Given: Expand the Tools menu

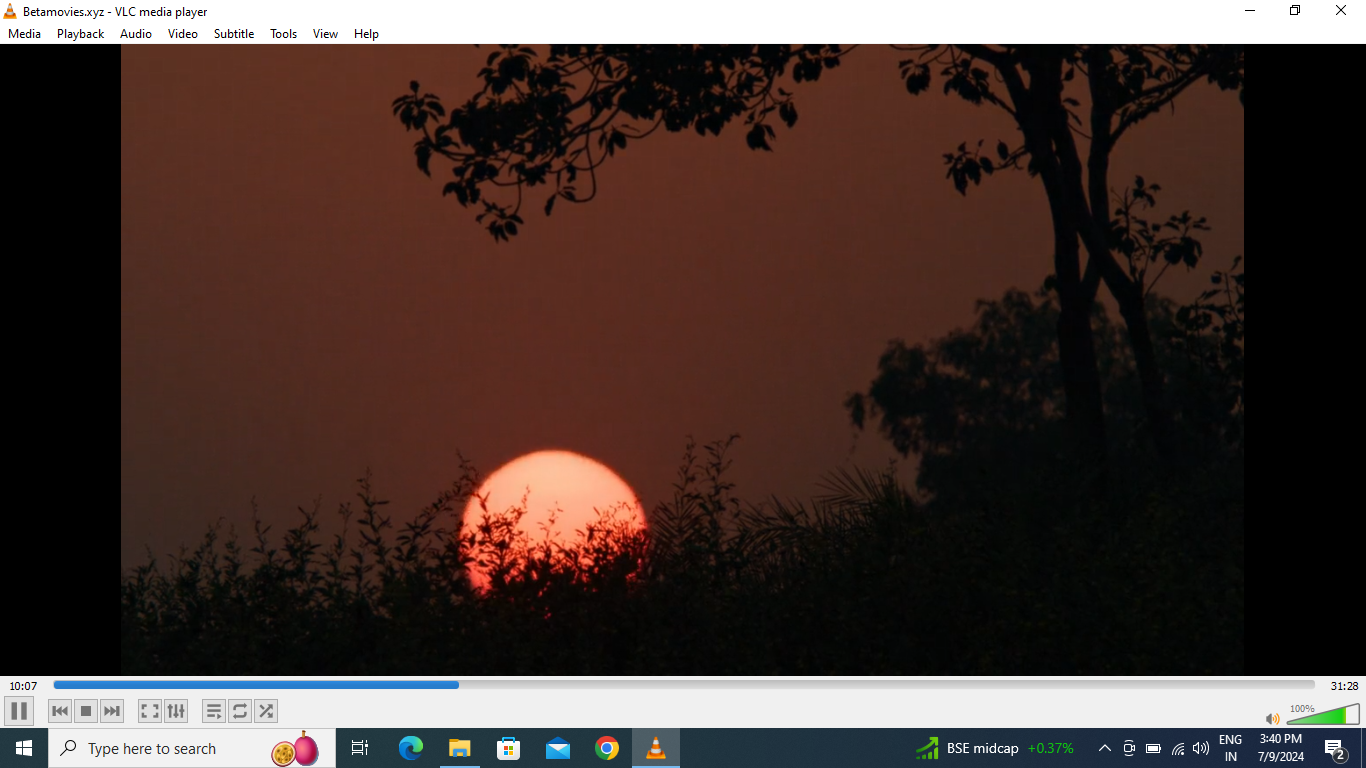Looking at the screenshot, I should 283,34.
